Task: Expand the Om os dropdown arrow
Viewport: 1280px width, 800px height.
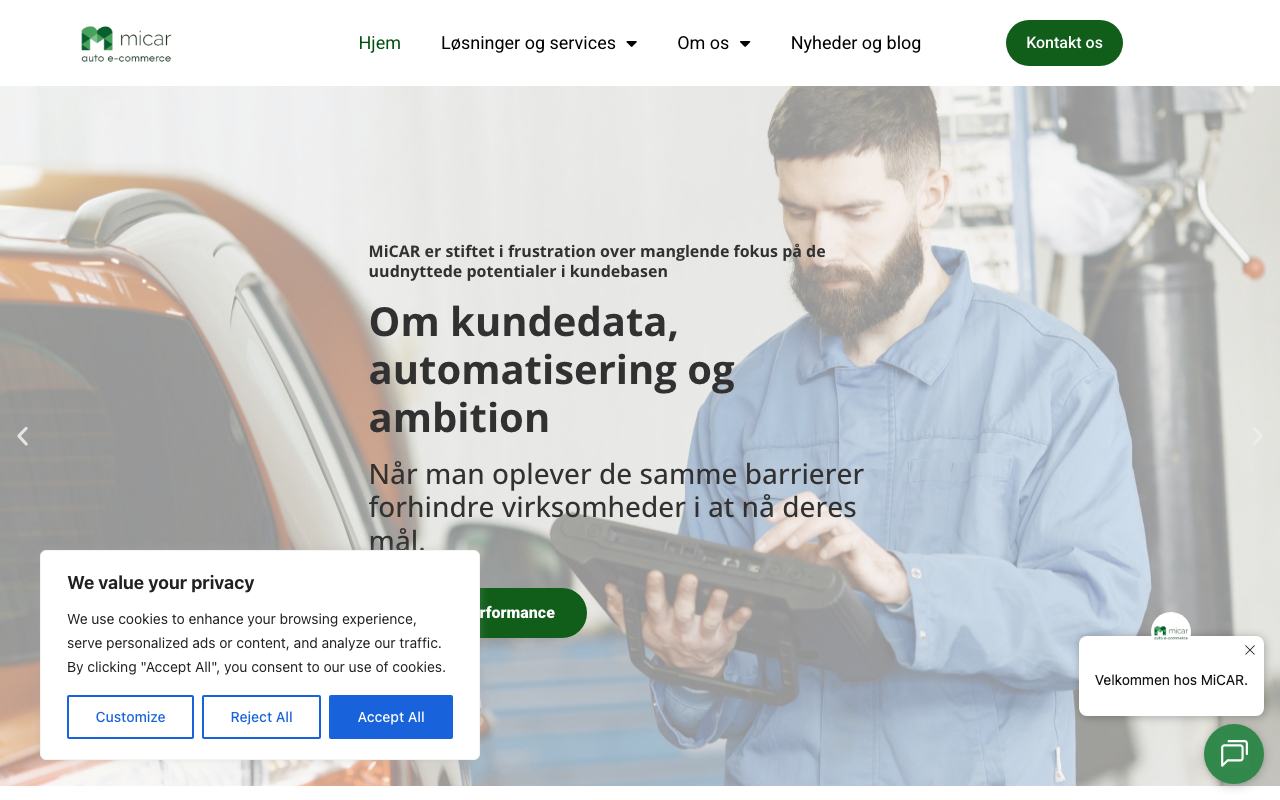Action: [x=745, y=44]
